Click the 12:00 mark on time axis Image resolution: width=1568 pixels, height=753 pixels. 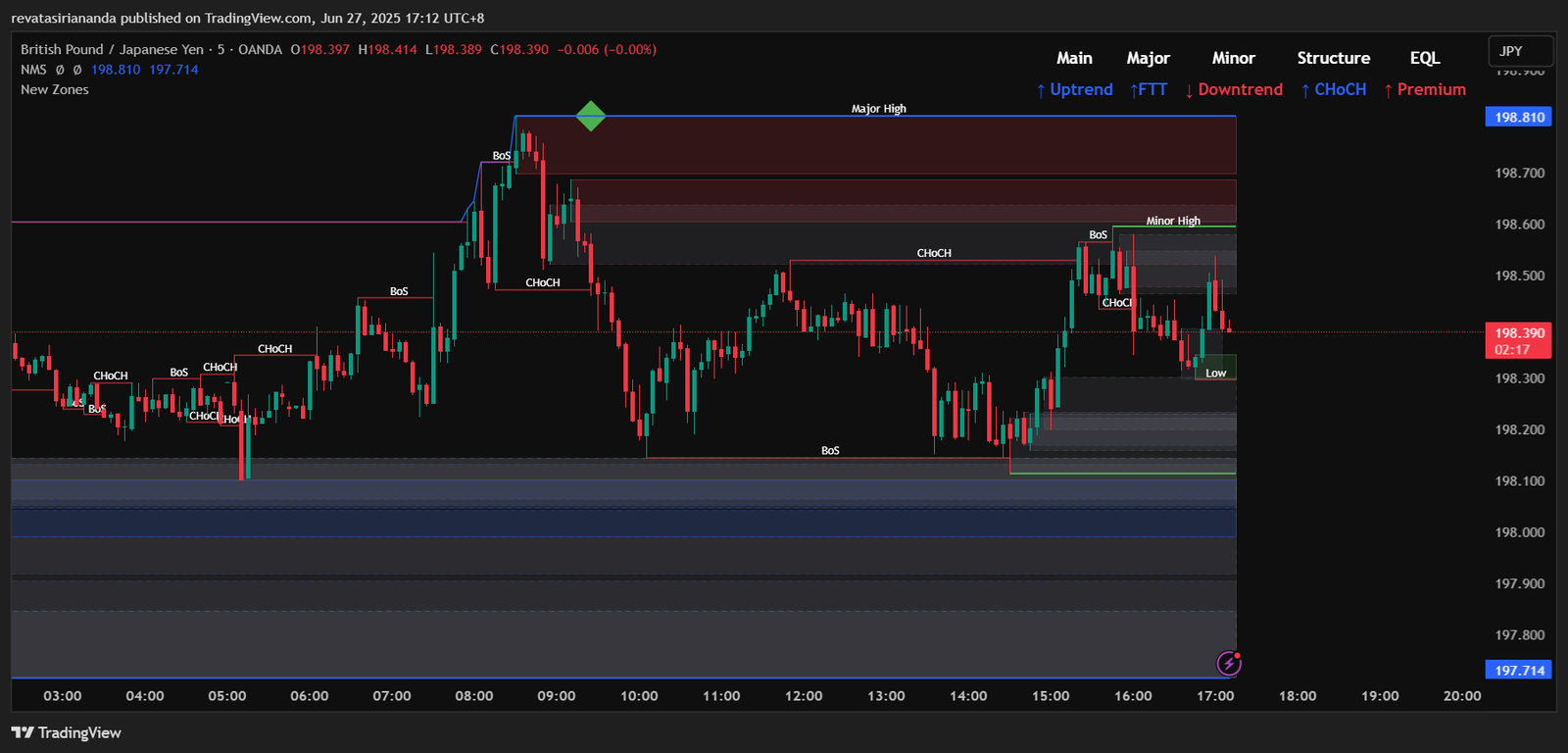(x=804, y=695)
